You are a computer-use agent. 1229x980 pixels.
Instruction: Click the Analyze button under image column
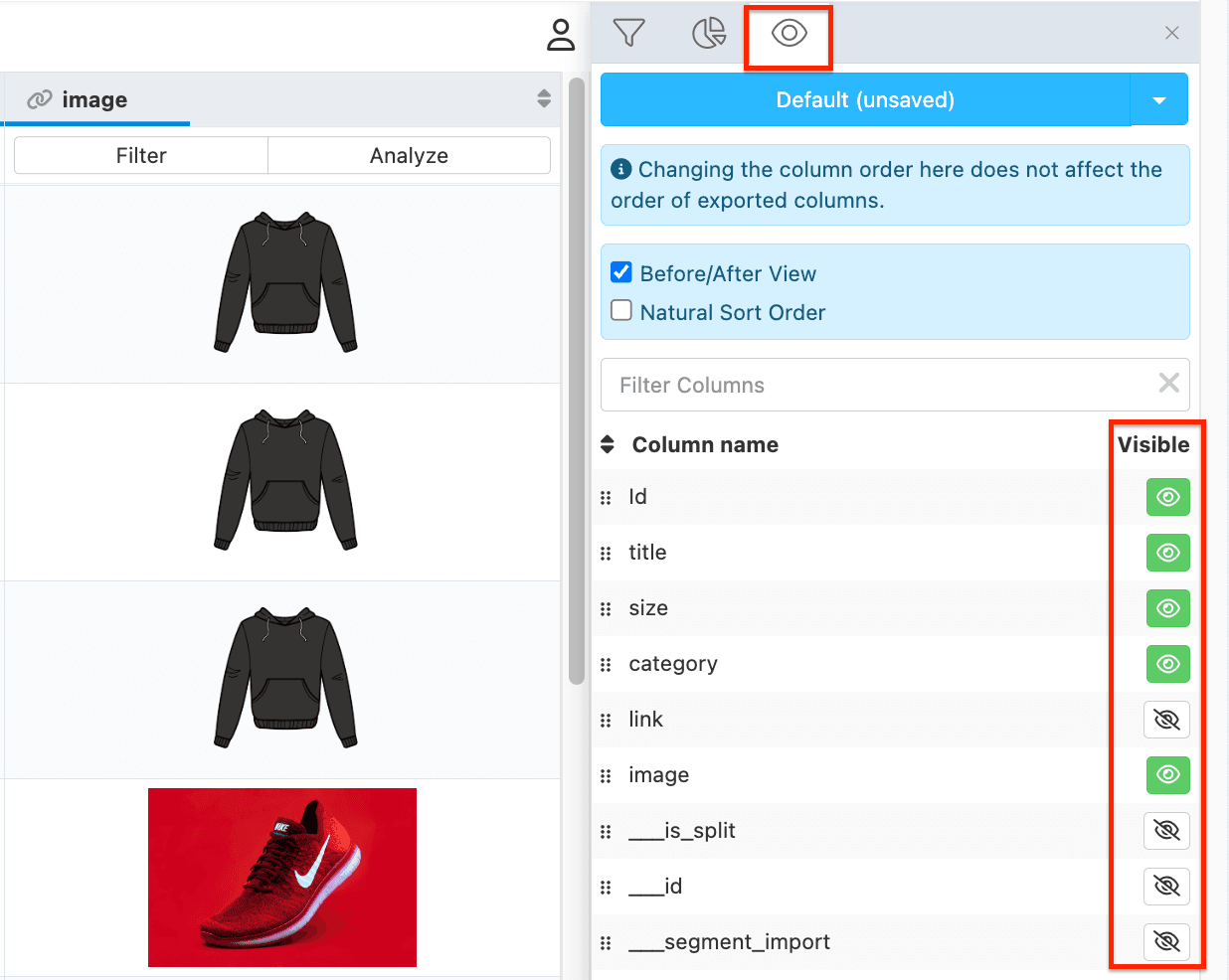point(409,156)
